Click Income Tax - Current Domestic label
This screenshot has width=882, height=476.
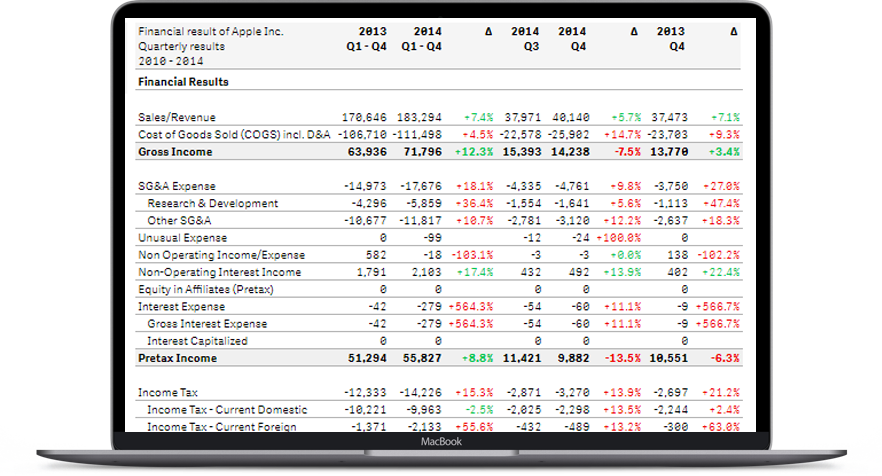(x=227, y=410)
